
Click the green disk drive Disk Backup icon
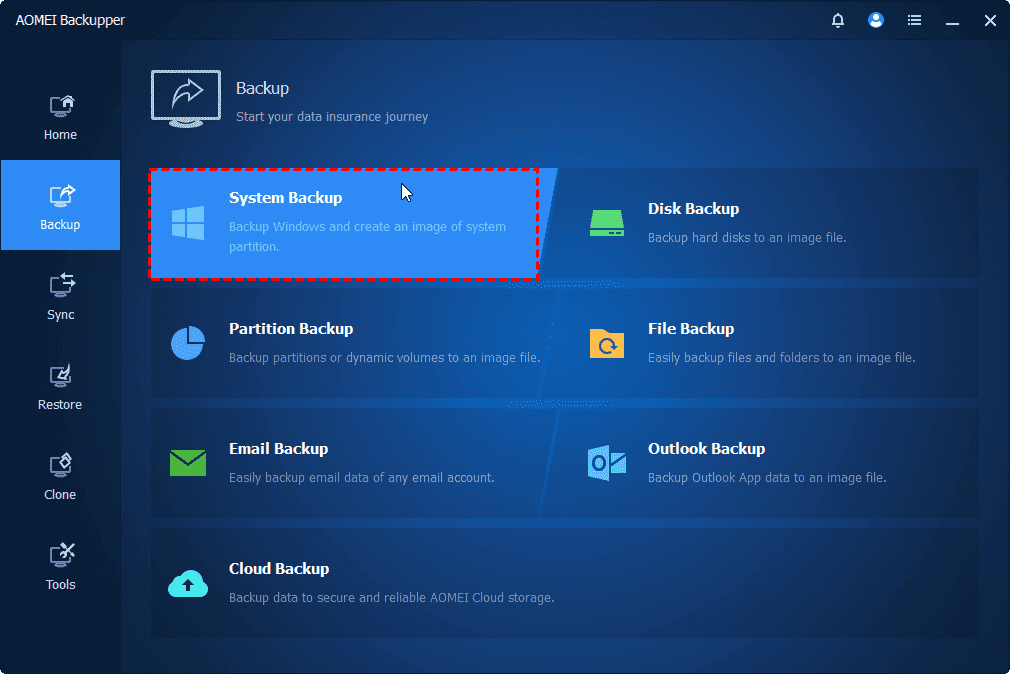click(x=607, y=223)
